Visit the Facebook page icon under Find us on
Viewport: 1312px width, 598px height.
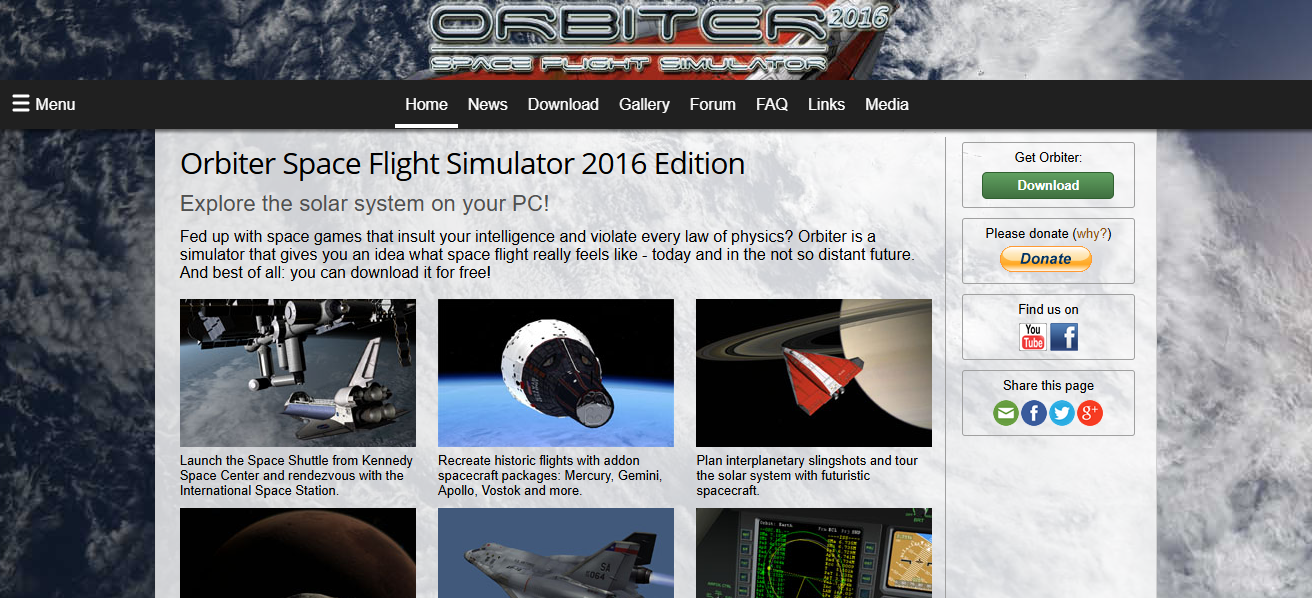tap(1064, 337)
